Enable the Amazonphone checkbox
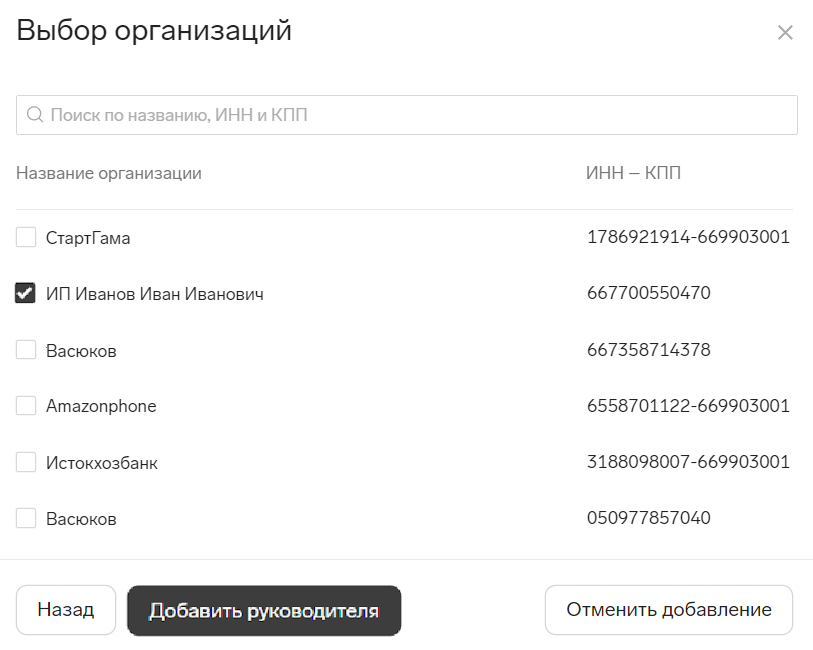The height and width of the screenshot is (650, 813). [x=26, y=406]
